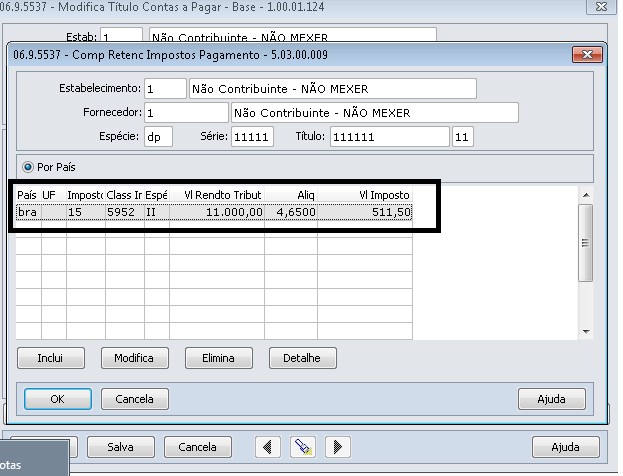The image size is (623, 476).
Task: Click the species cell II
Action: coord(157,212)
